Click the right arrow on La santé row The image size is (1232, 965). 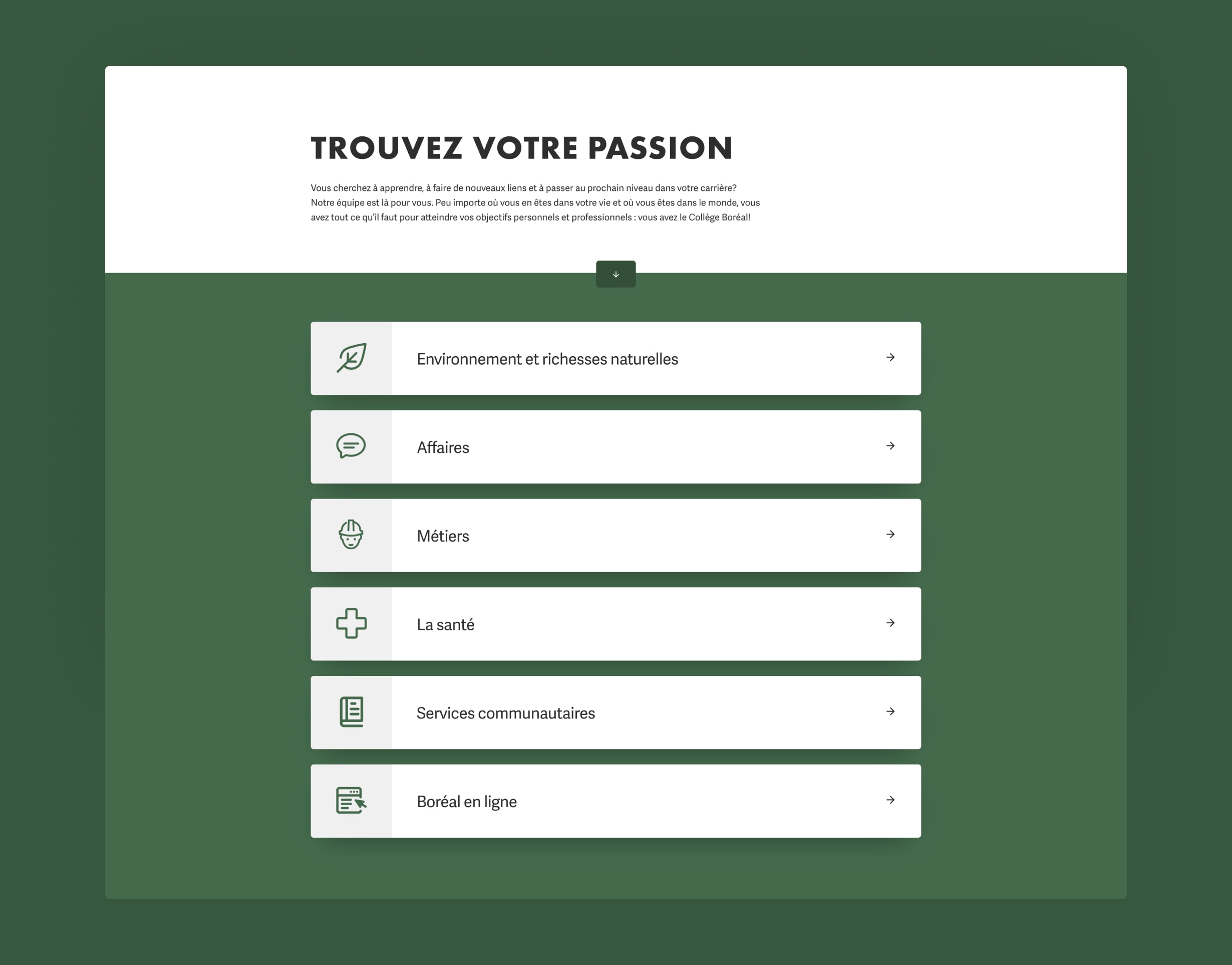pos(890,623)
